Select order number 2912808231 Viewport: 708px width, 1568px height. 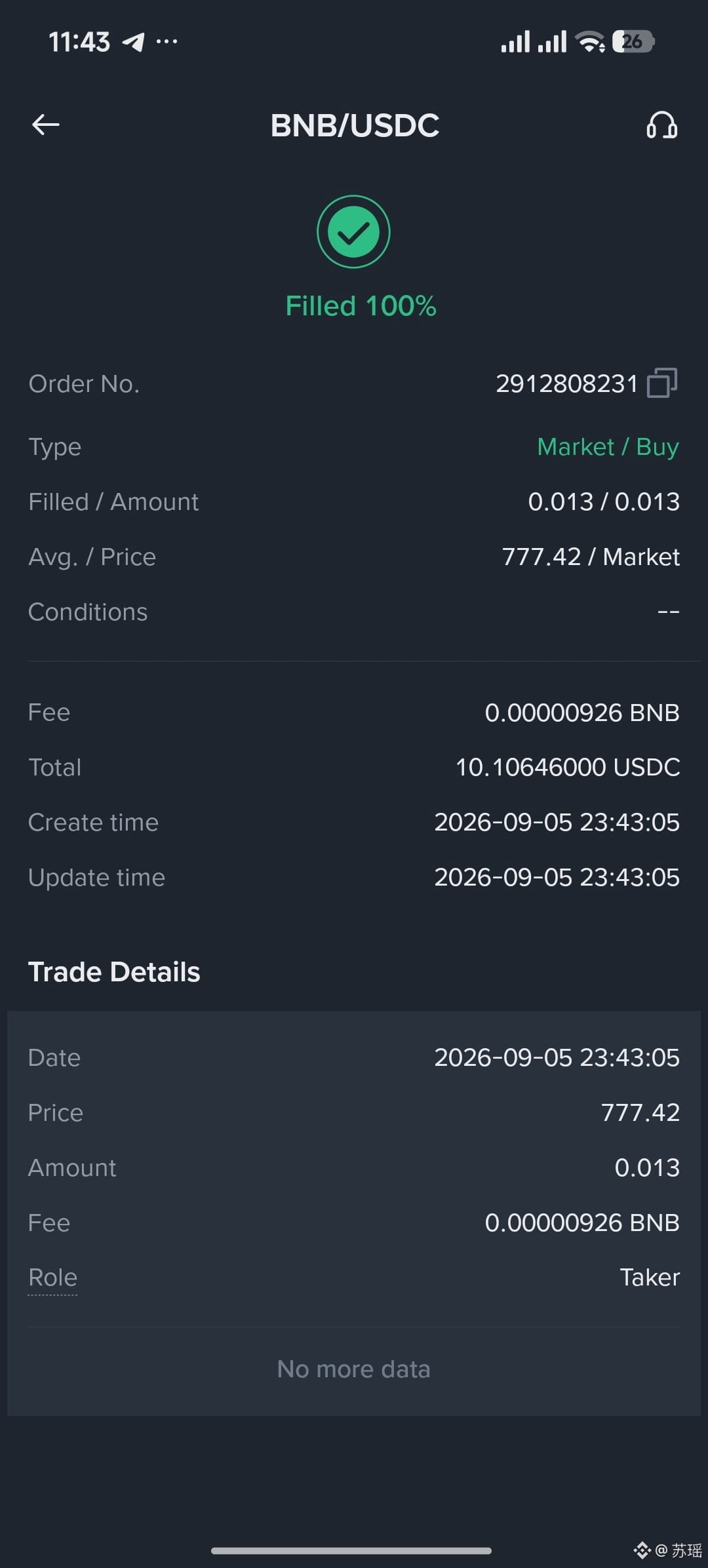tap(566, 383)
